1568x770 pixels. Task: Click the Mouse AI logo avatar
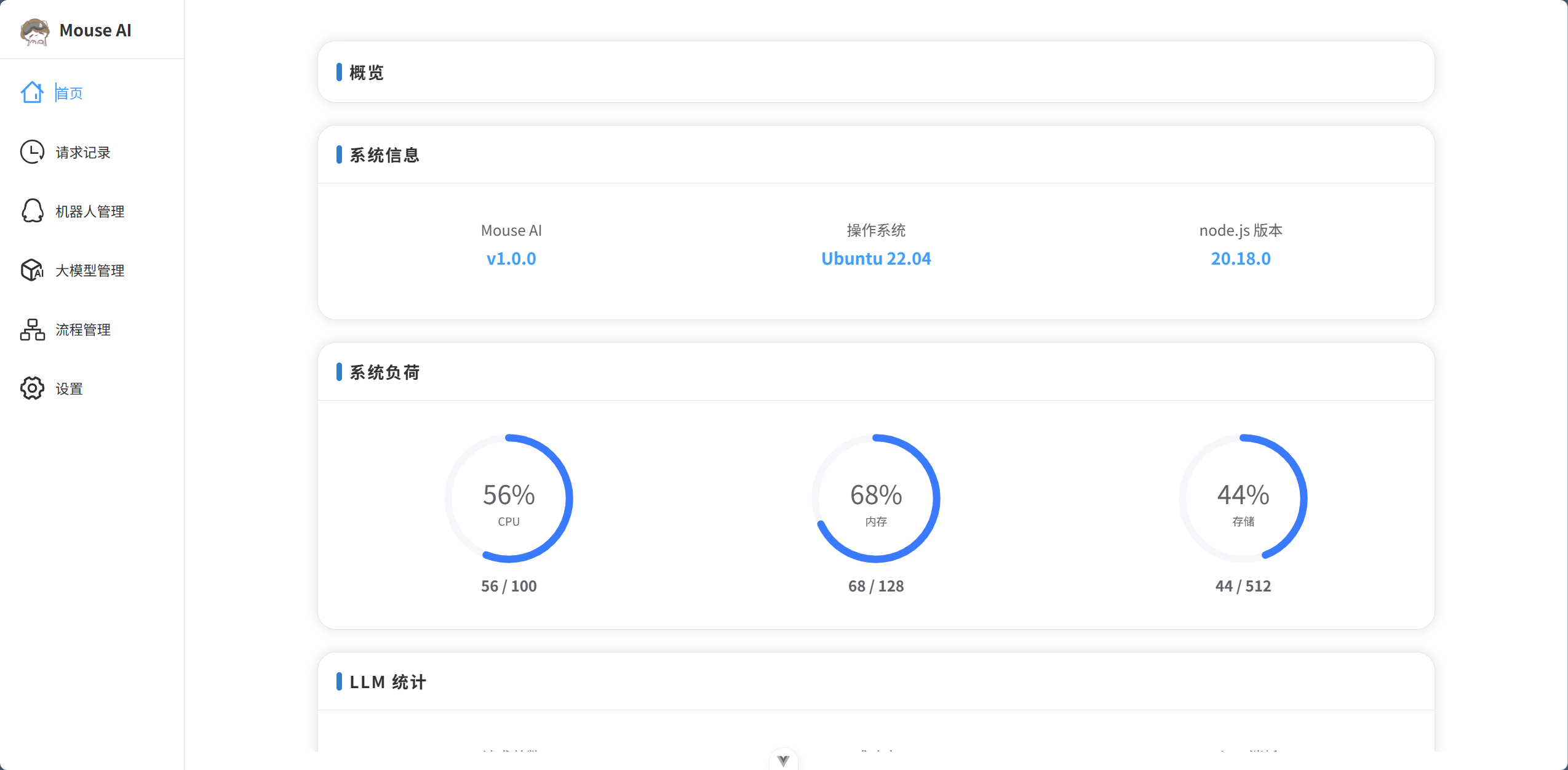tap(34, 31)
